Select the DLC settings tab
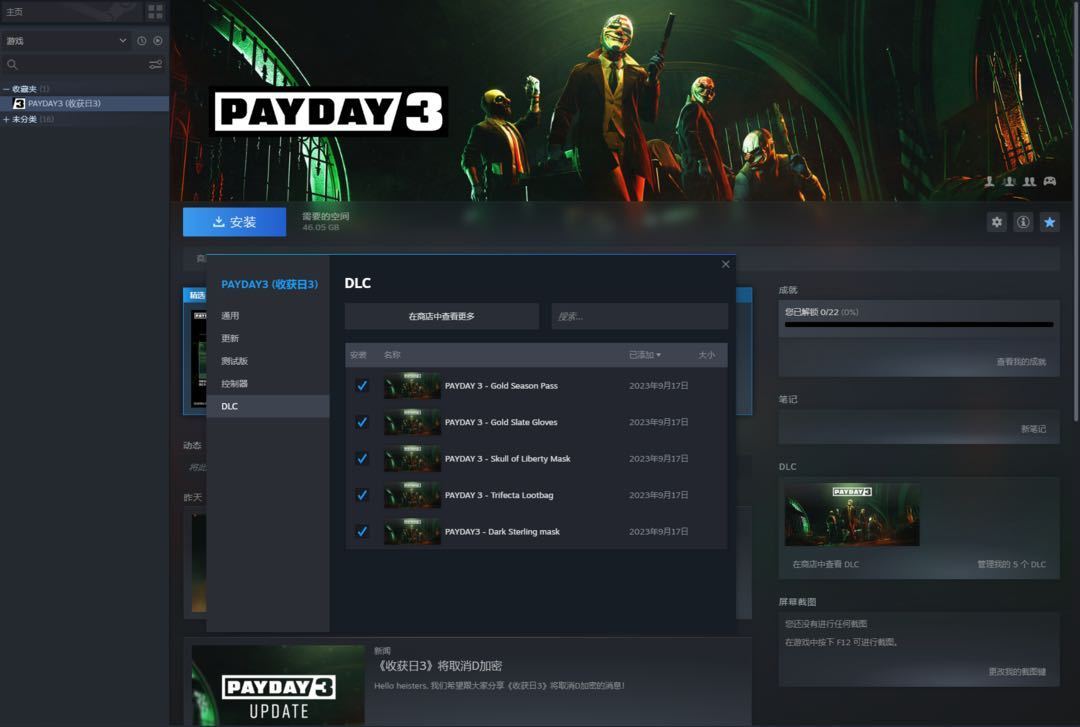The width and height of the screenshot is (1080, 727). 268,407
